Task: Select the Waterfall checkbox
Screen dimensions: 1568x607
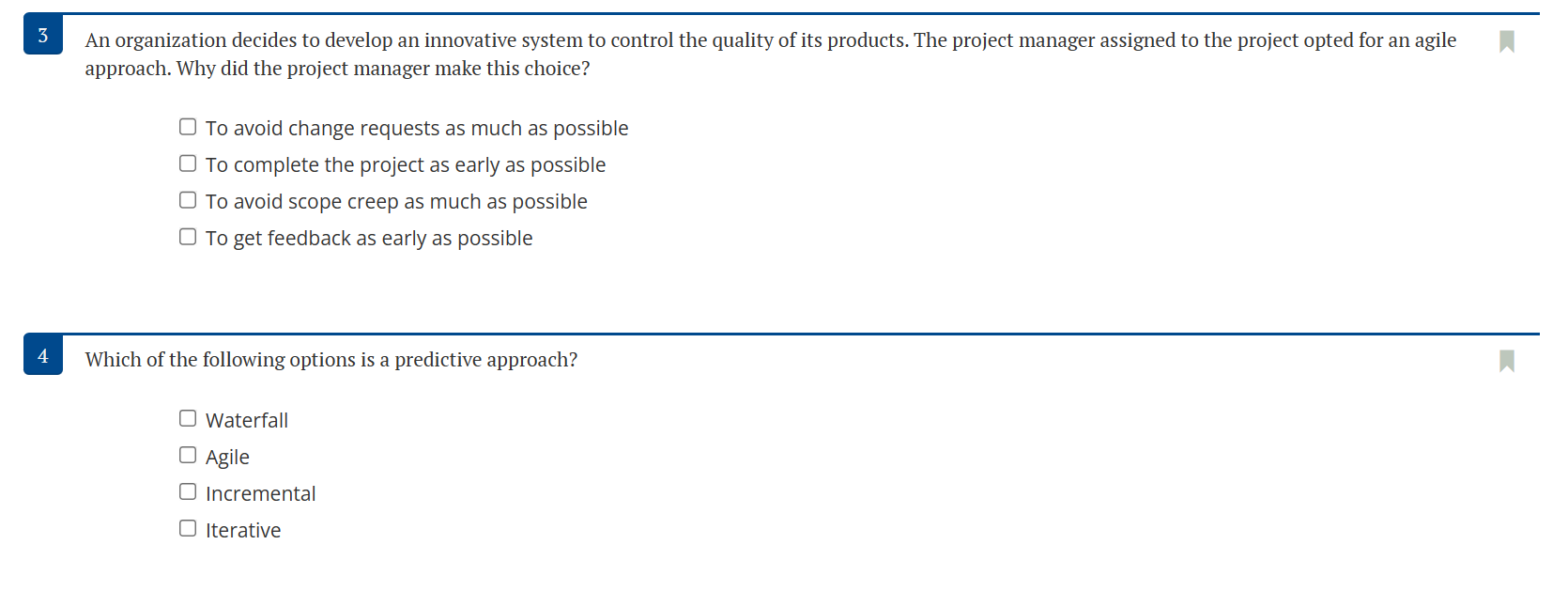Action: [188, 417]
